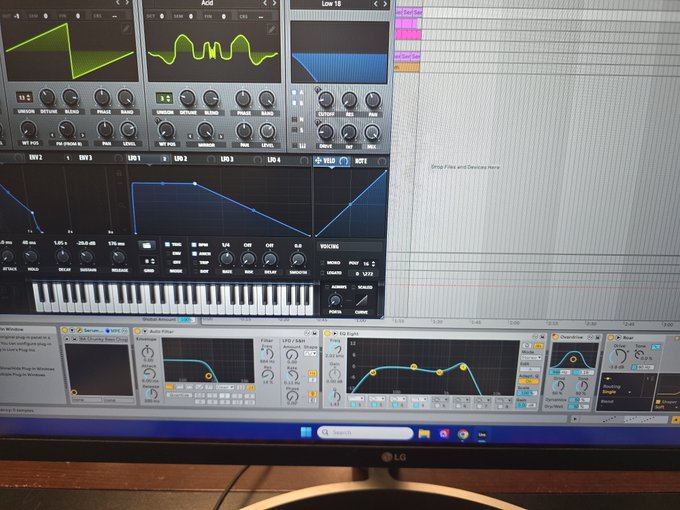This screenshot has height=510, width=680.
Task: Enable MONO voicing
Action: pyautogui.click(x=323, y=263)
